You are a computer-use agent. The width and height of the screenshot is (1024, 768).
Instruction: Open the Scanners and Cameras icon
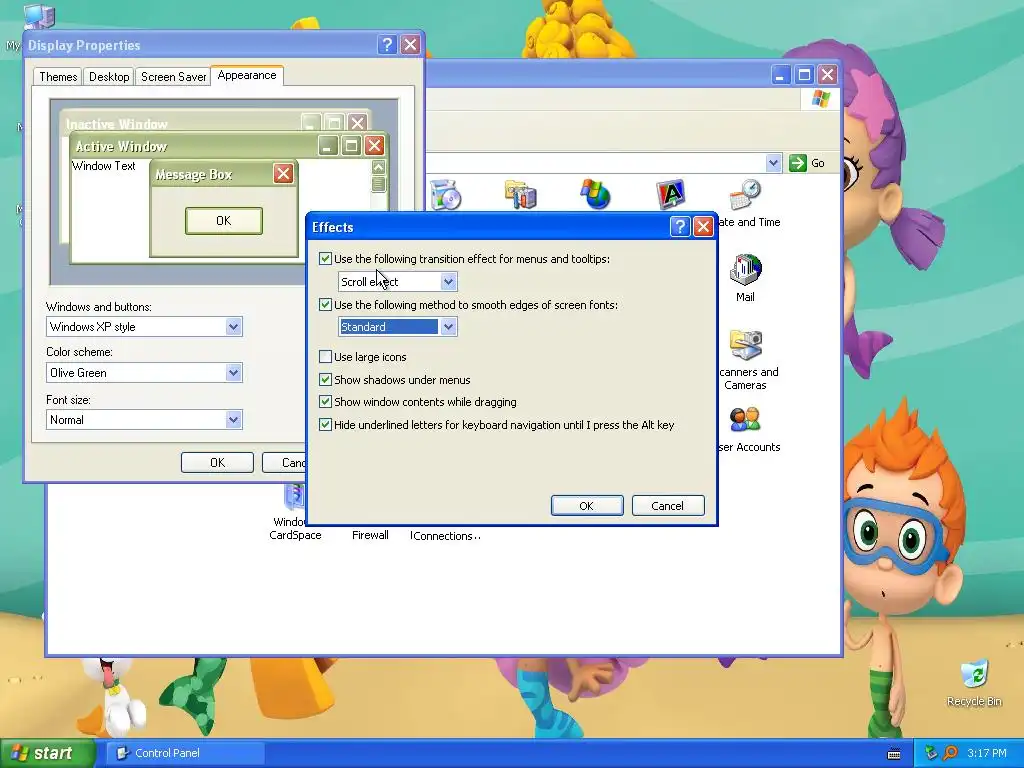point(745,345)
